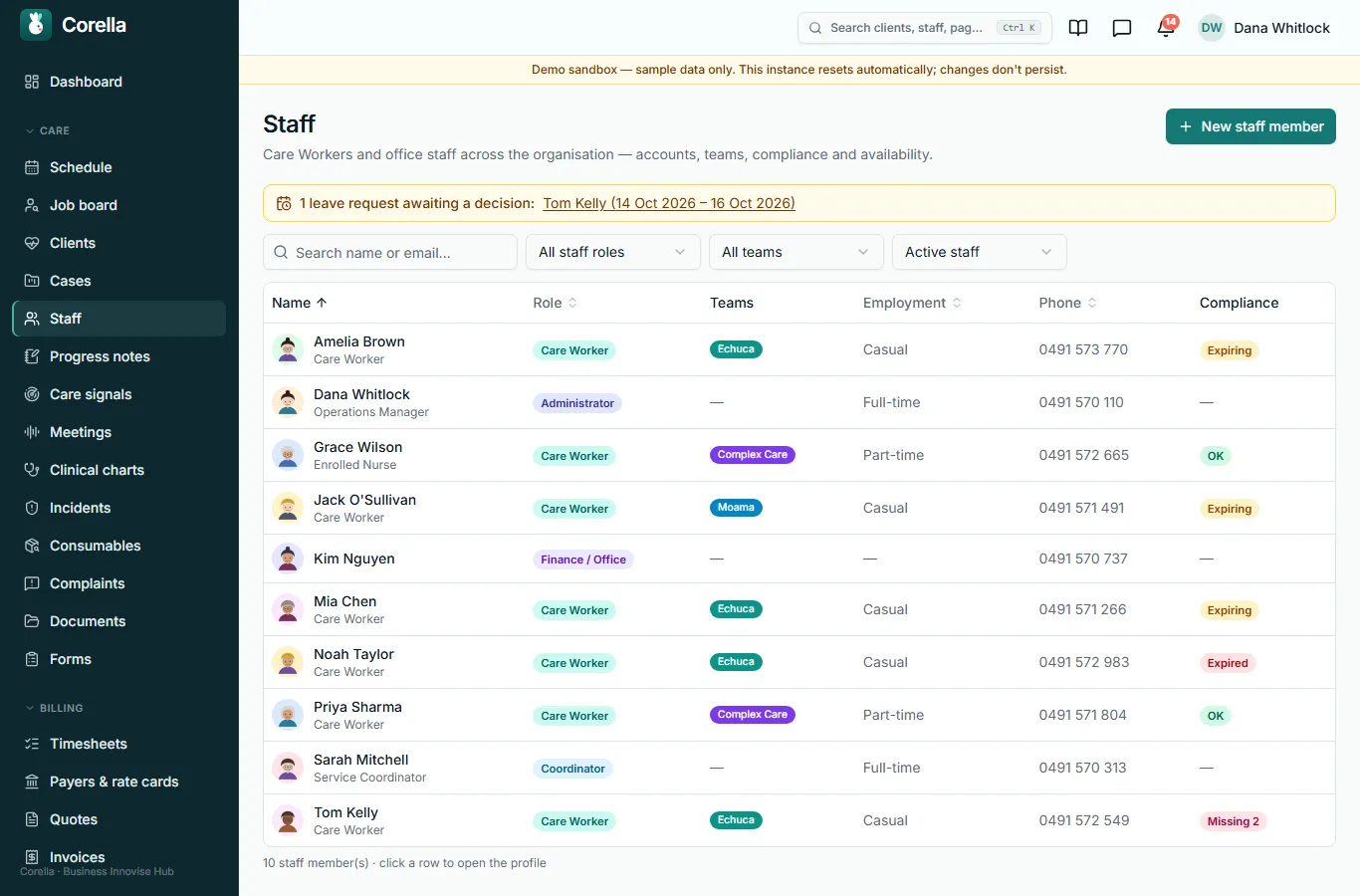
Task: Open Progress notes in sidebar
Action: [x=118, y=356]
